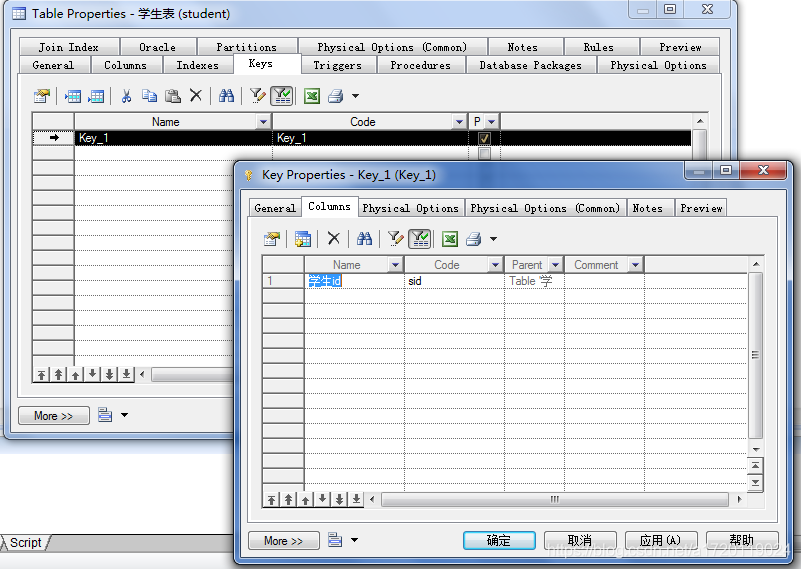
Task: Click 帮助 button in Key Properties
Action: coord(742,540)
